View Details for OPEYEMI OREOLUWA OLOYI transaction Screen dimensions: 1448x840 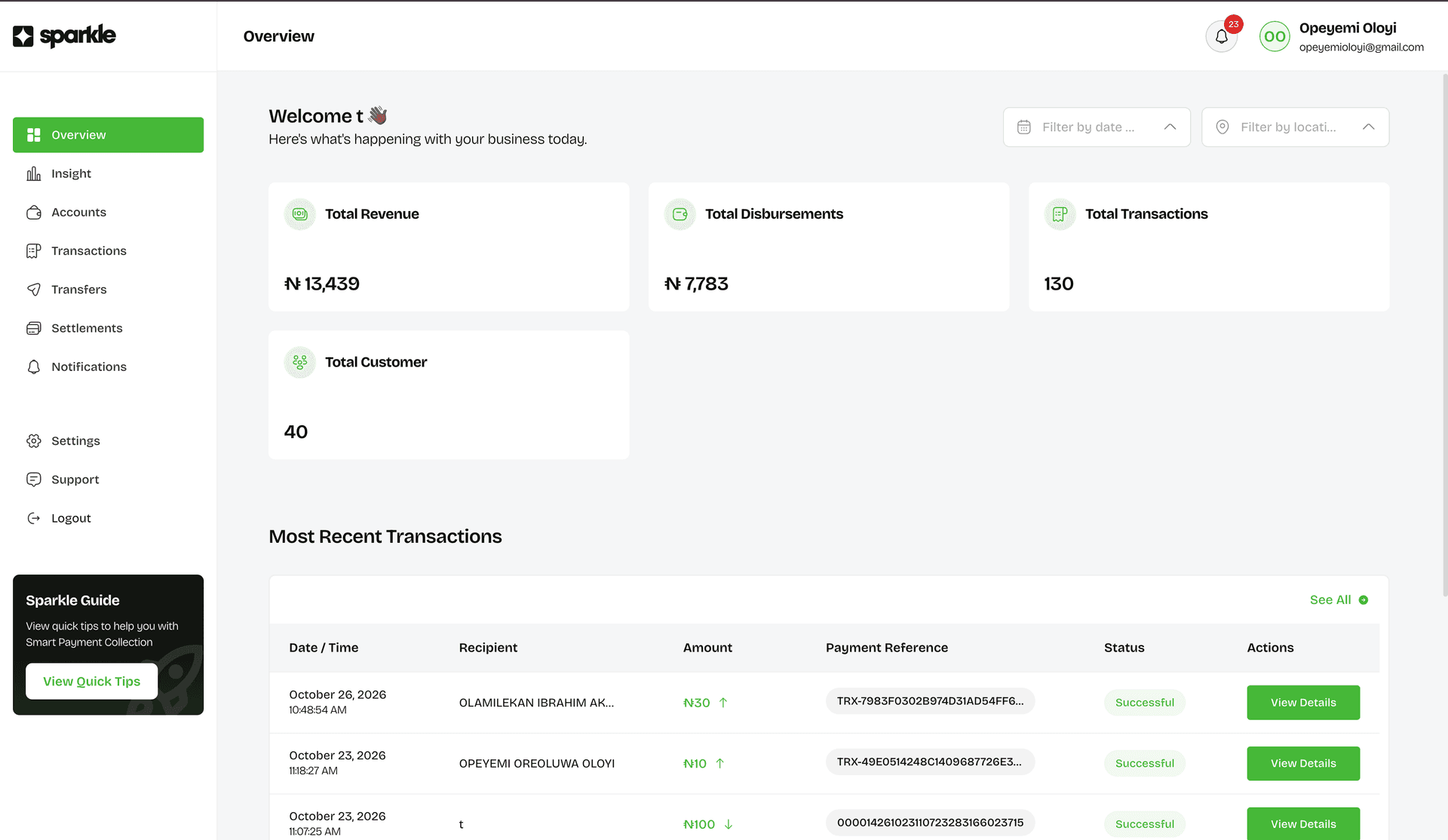click(1302, 764)
